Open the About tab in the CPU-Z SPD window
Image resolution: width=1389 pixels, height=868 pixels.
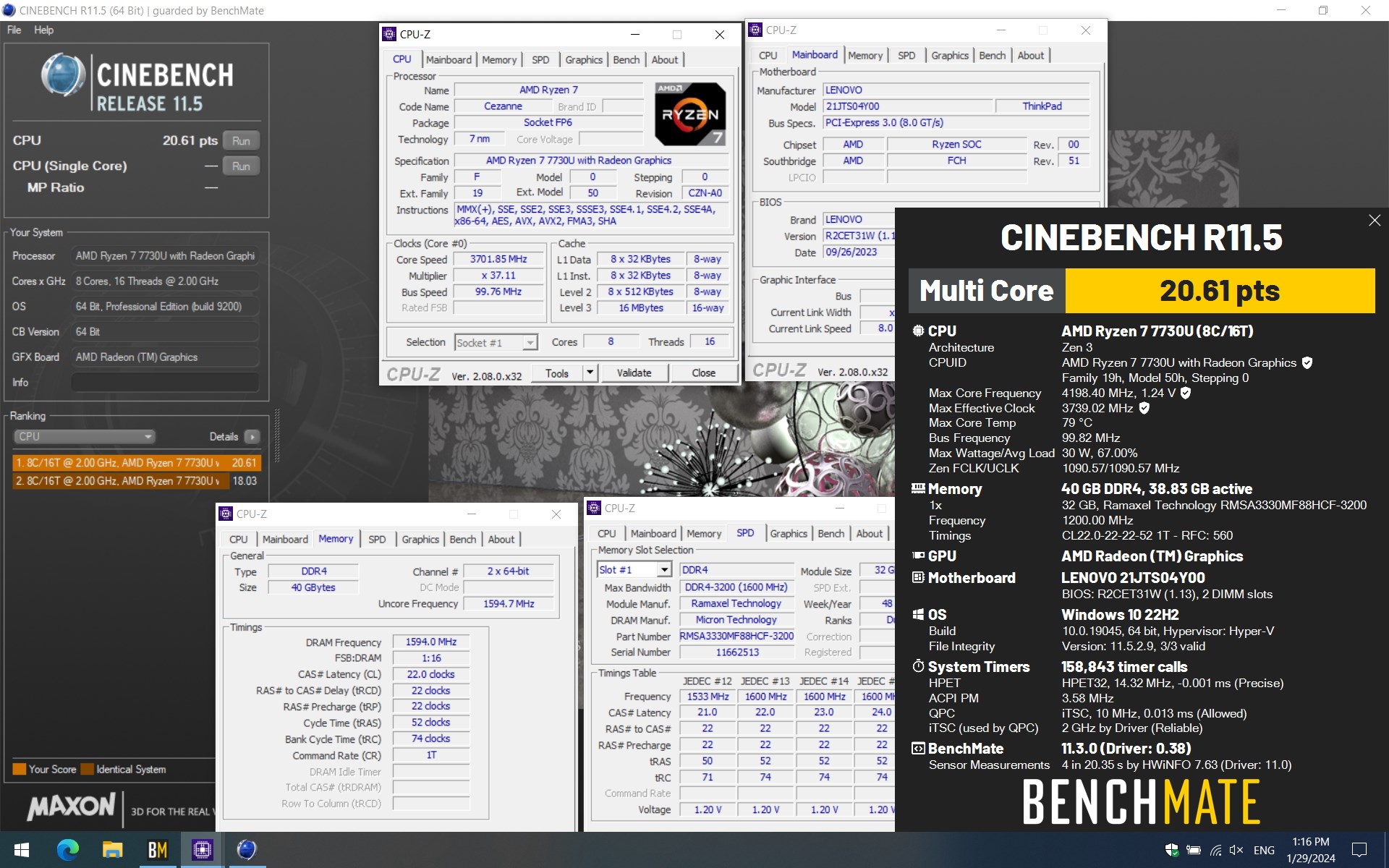pos(870,534)
